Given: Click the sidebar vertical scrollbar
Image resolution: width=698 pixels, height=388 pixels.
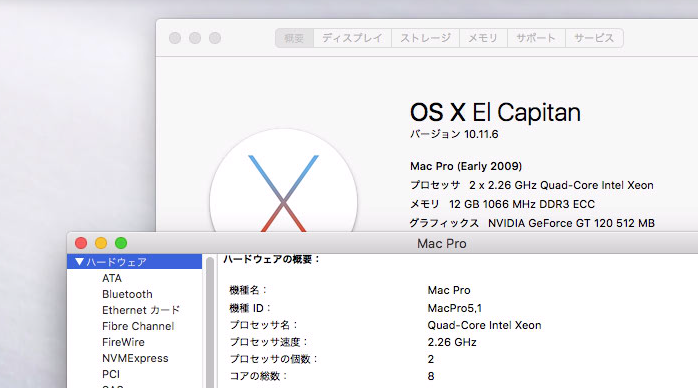Looking at the screenshot, I should [x=210, y=322].
